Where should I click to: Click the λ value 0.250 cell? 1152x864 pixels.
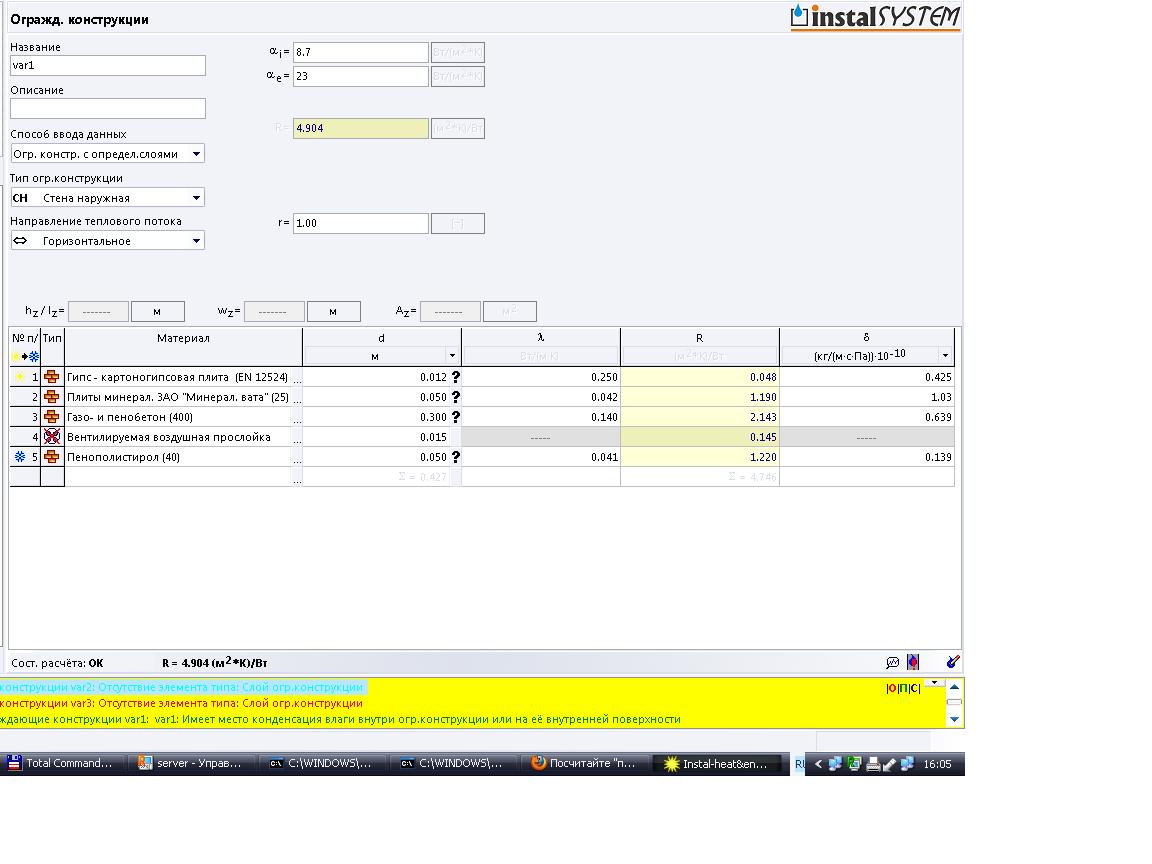[541, 377]
